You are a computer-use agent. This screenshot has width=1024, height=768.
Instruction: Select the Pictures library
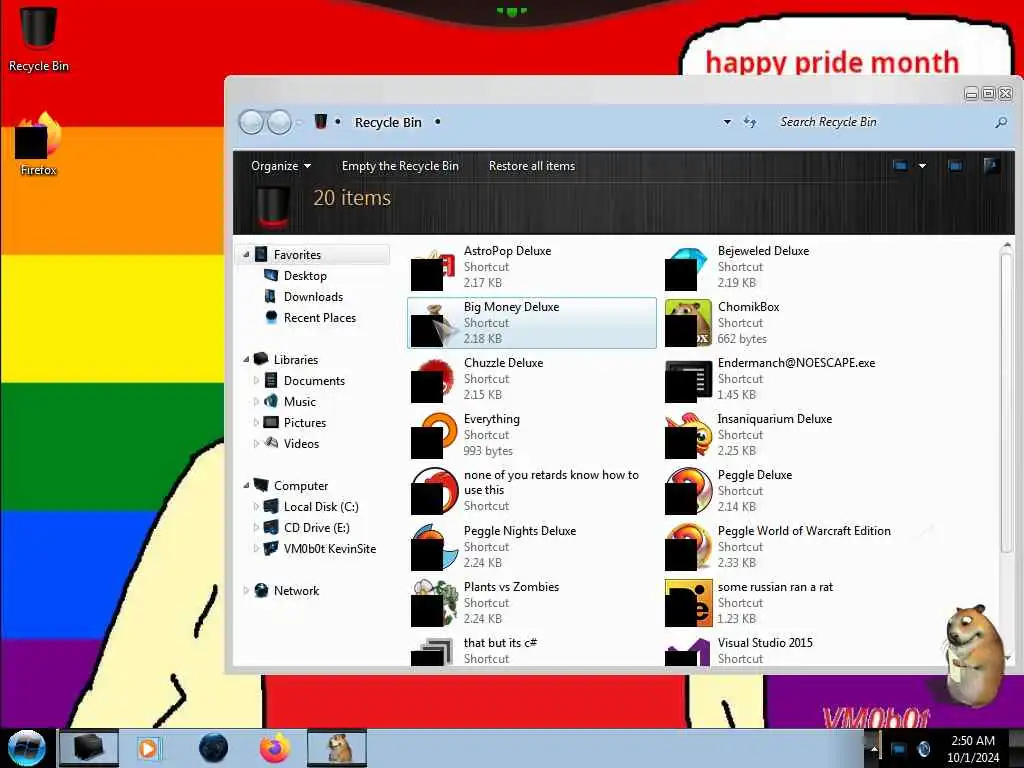coord(304,423)
